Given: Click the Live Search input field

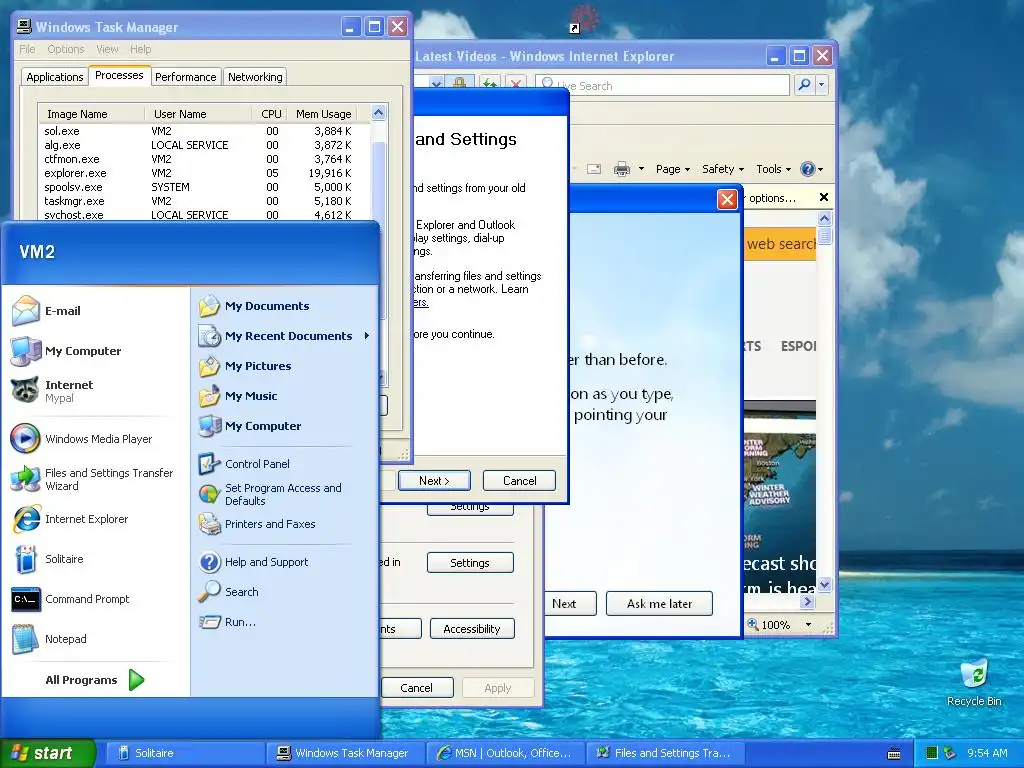Looking at the screenshot, I should click(x=663, y=85).
